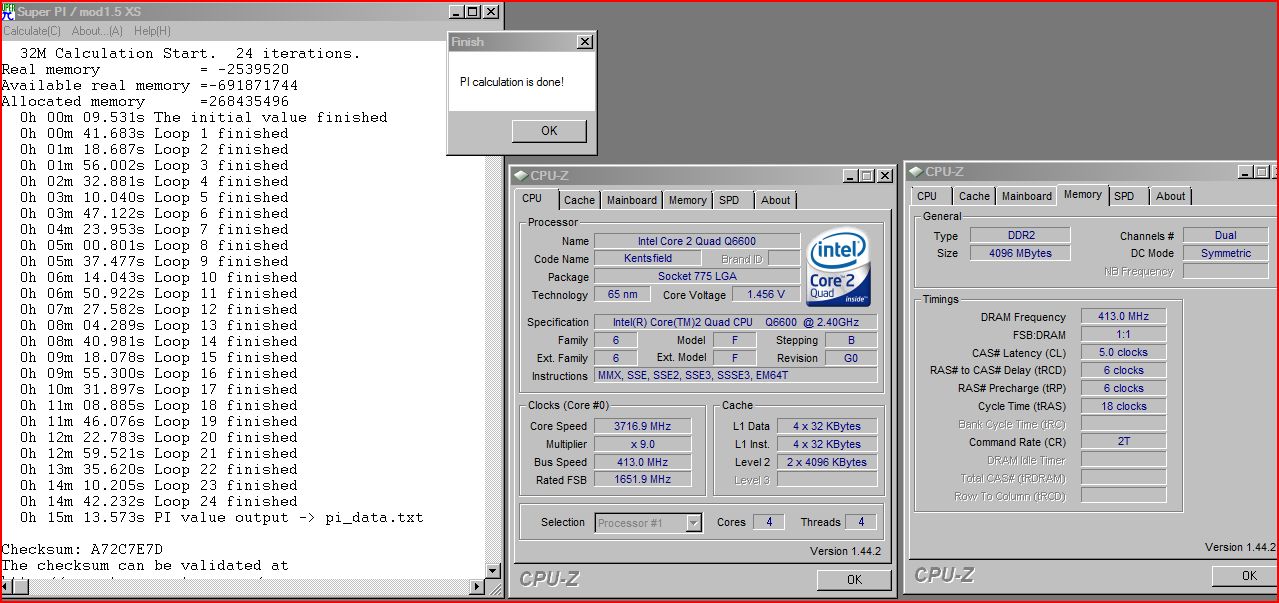
Task: Click the Super PI title bar icon
Action: (x=8, y=12)
